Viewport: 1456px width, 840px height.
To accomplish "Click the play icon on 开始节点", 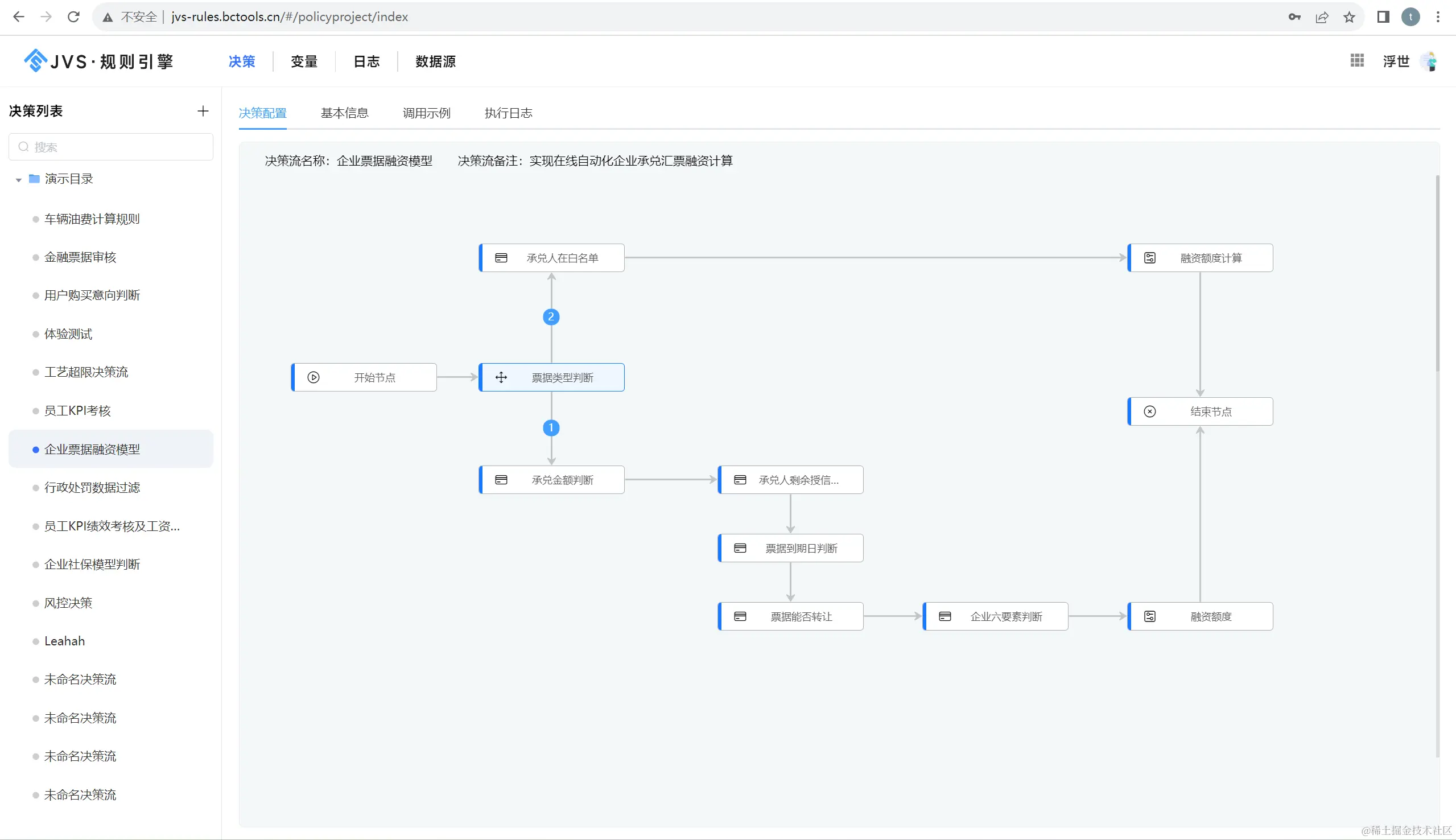I will [x=313, y=377].
